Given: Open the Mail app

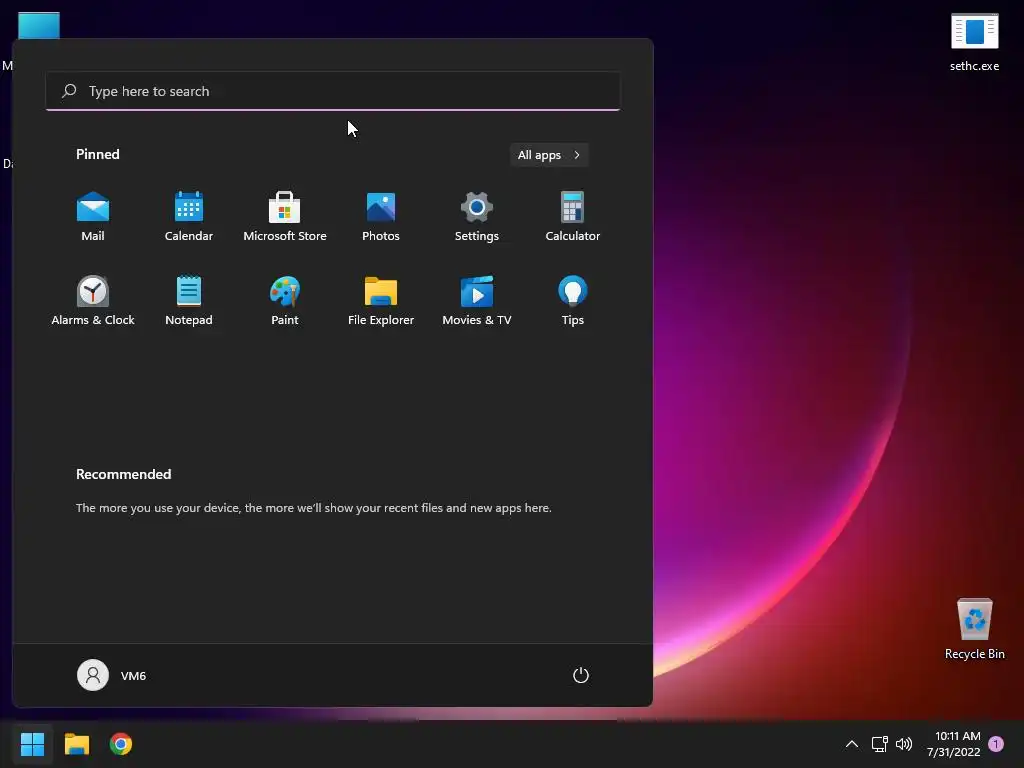Looking at the screenshot, I should (93, 217).
